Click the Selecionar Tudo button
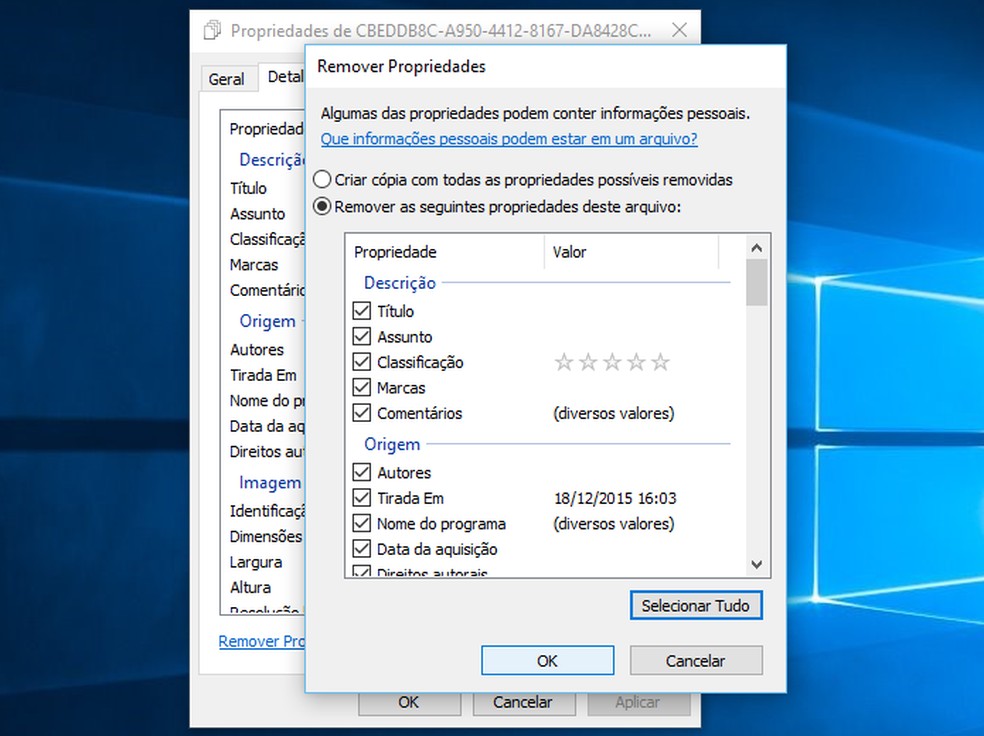The height and width of the screenshot is (736, 984). (x=696, y=605)
